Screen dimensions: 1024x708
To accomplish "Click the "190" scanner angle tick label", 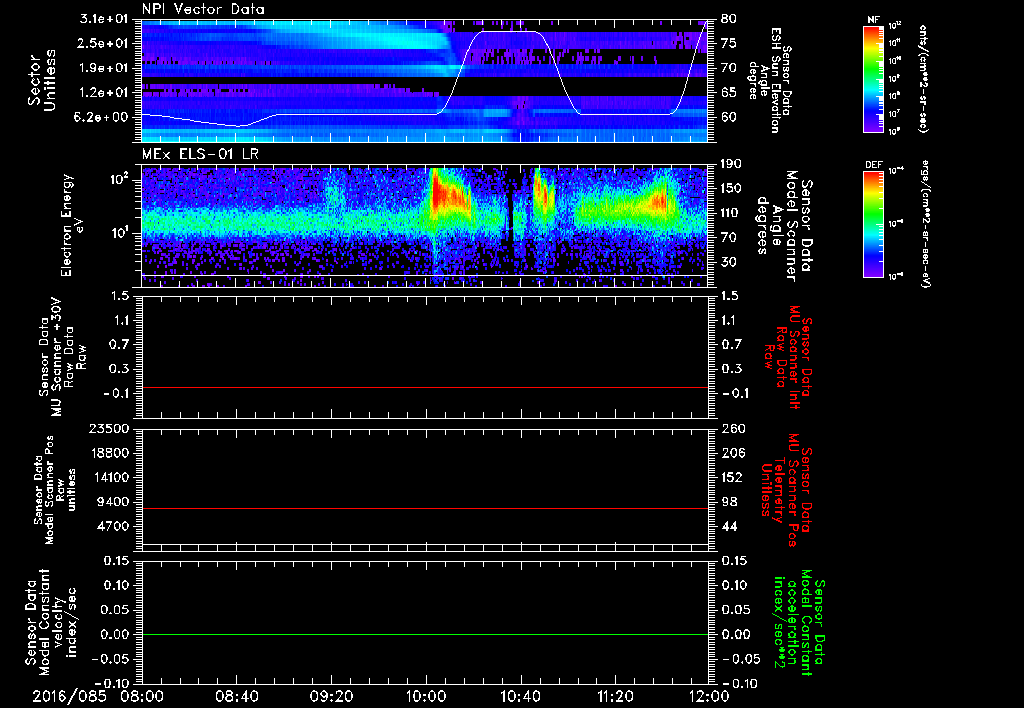I will (x=733, y=164).
